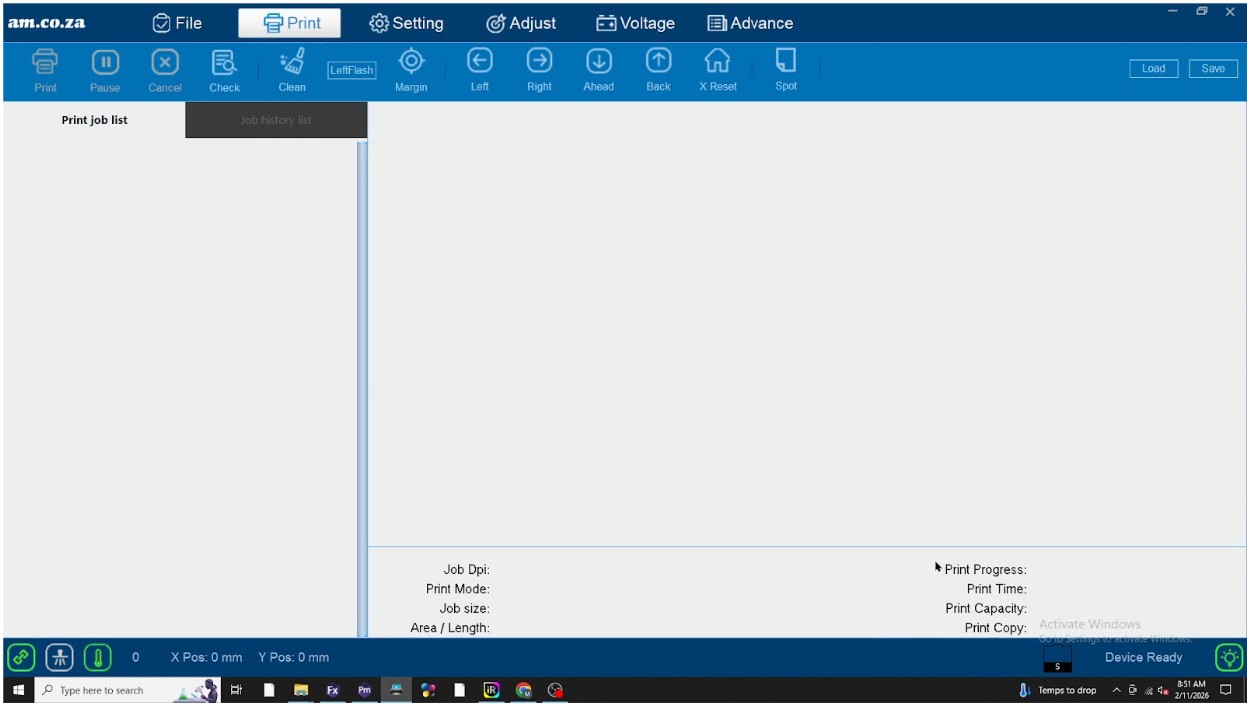Set the Margin position
This screenshot has height=708, width=1251.
pyautogui.click(x=411, y=70)
